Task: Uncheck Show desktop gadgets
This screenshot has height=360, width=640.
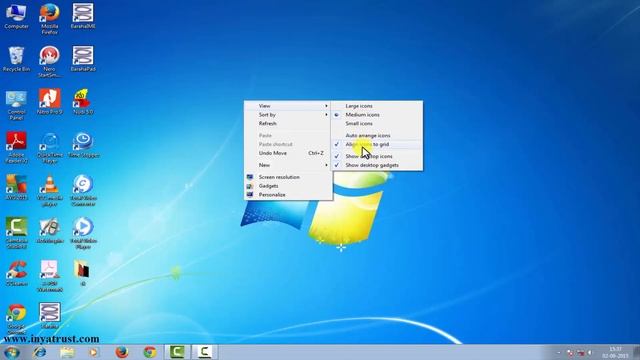Action: 377,165
